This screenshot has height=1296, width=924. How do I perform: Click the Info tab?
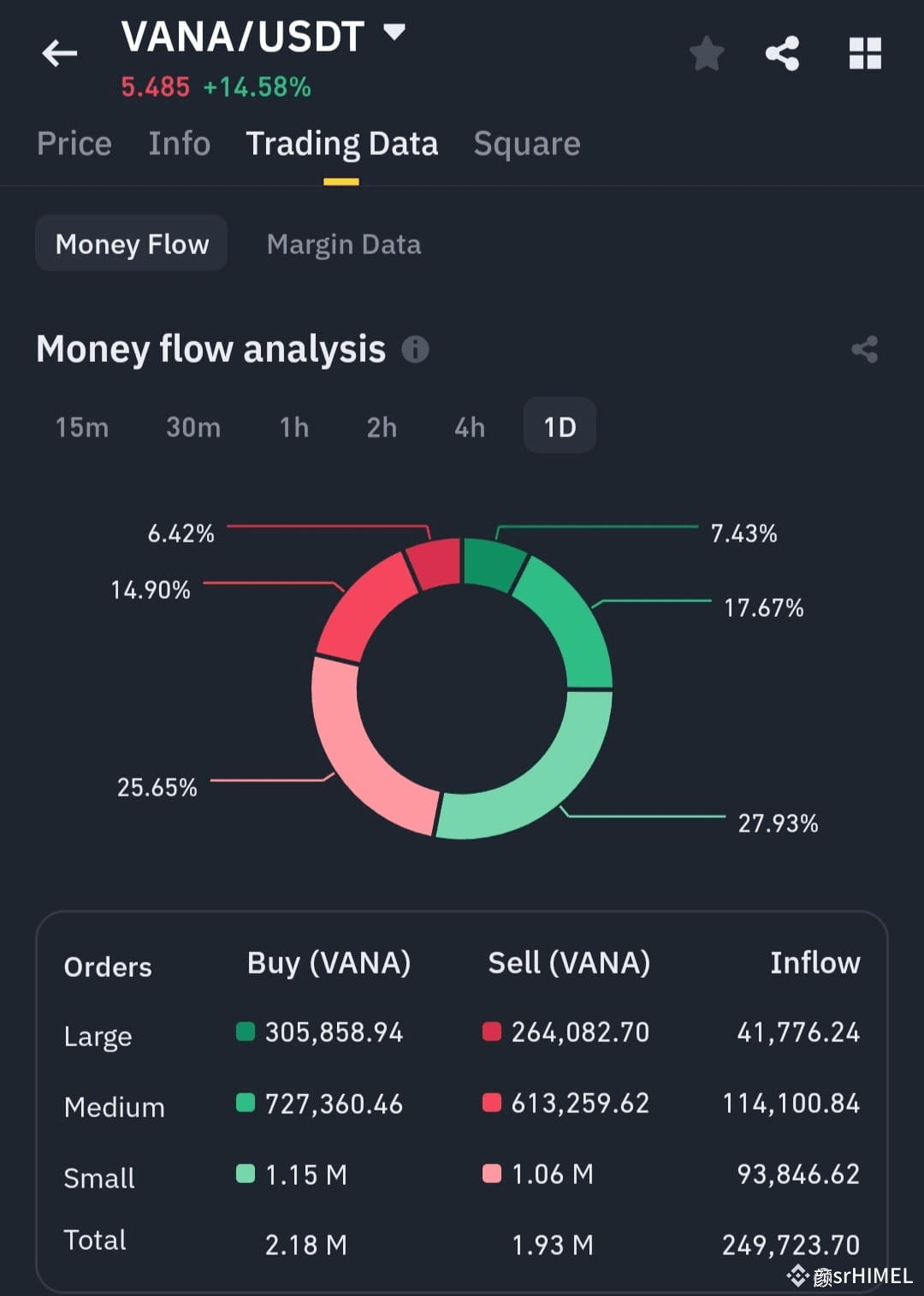coord(179,144)
